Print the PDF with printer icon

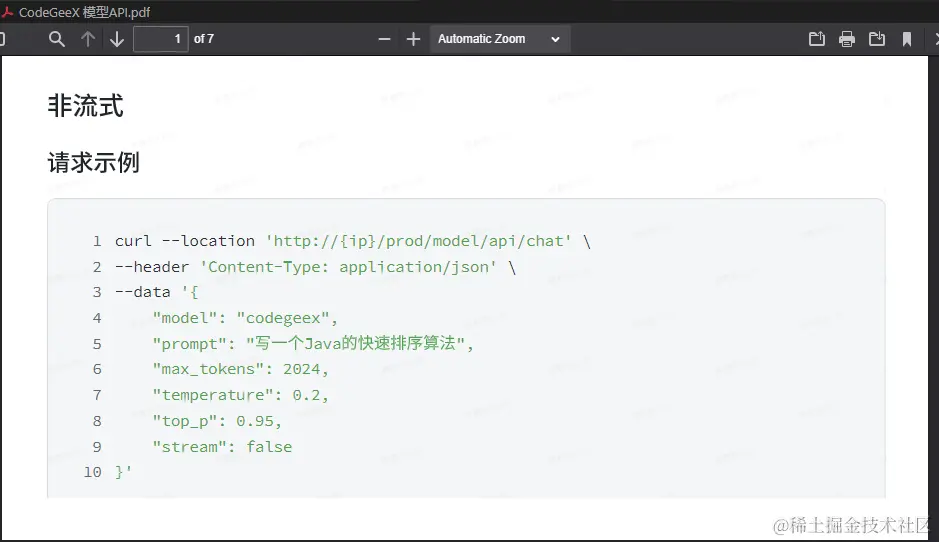point(847,40)
